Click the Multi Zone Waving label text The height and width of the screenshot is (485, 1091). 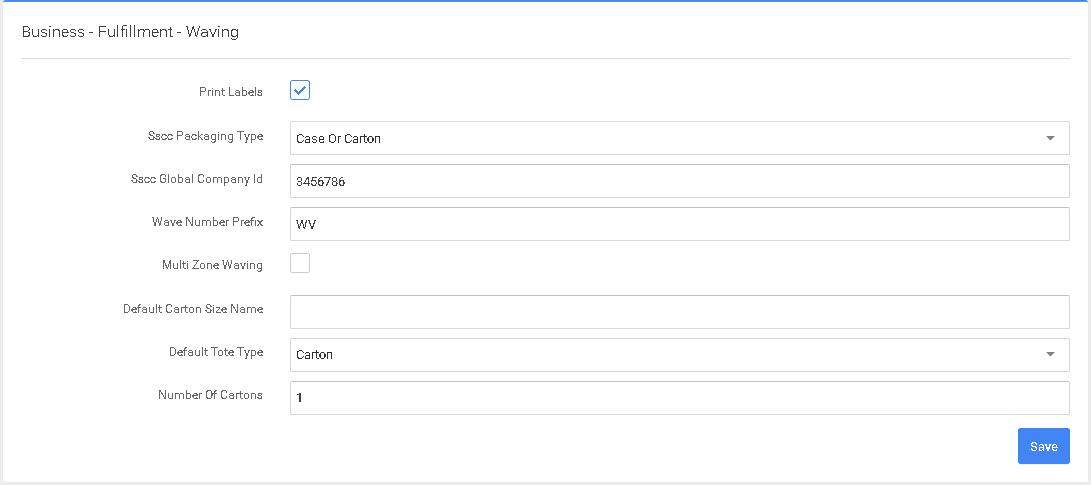(212, 265)
